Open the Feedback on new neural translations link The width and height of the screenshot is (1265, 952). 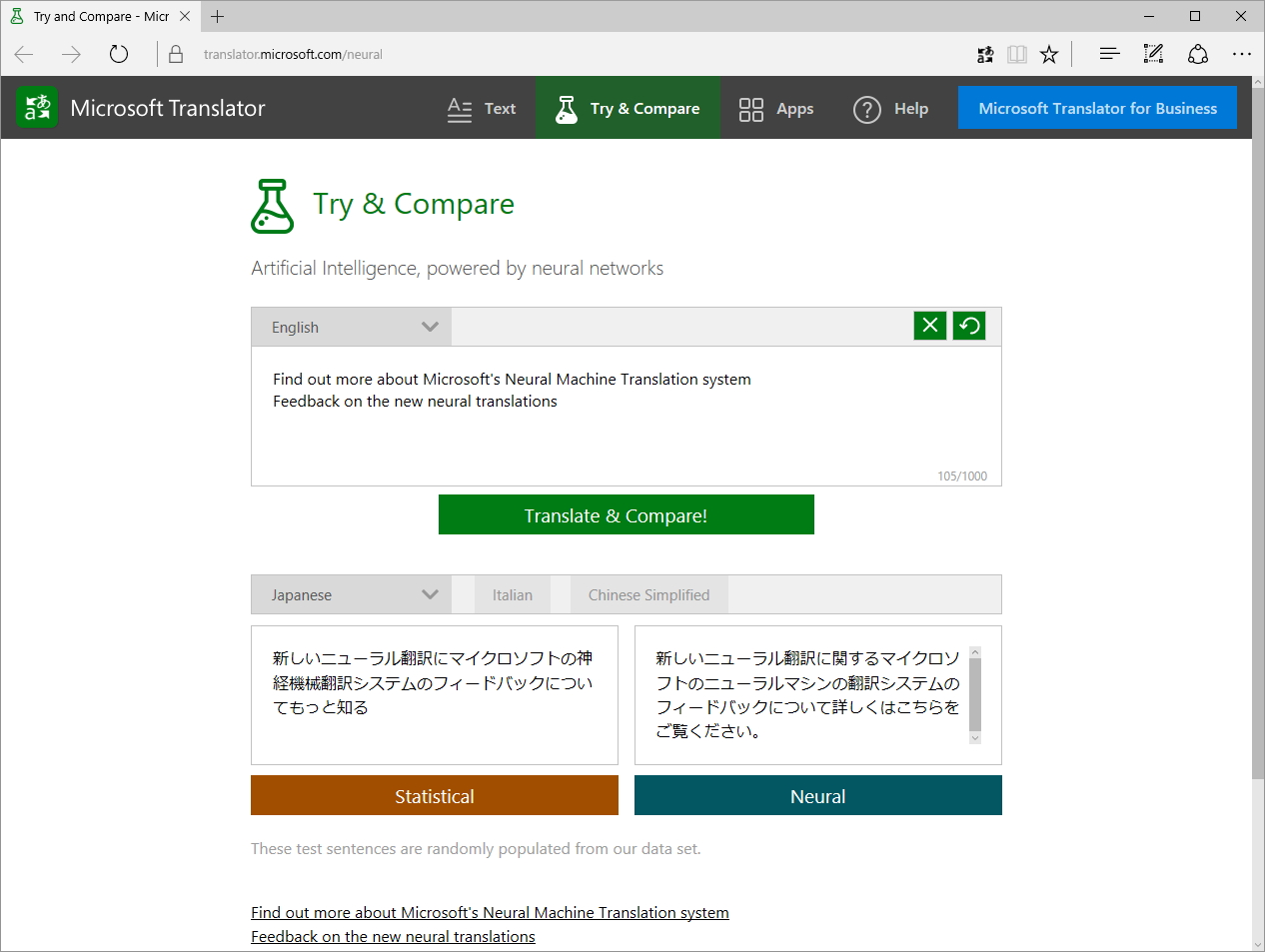(x=393, y=936)
